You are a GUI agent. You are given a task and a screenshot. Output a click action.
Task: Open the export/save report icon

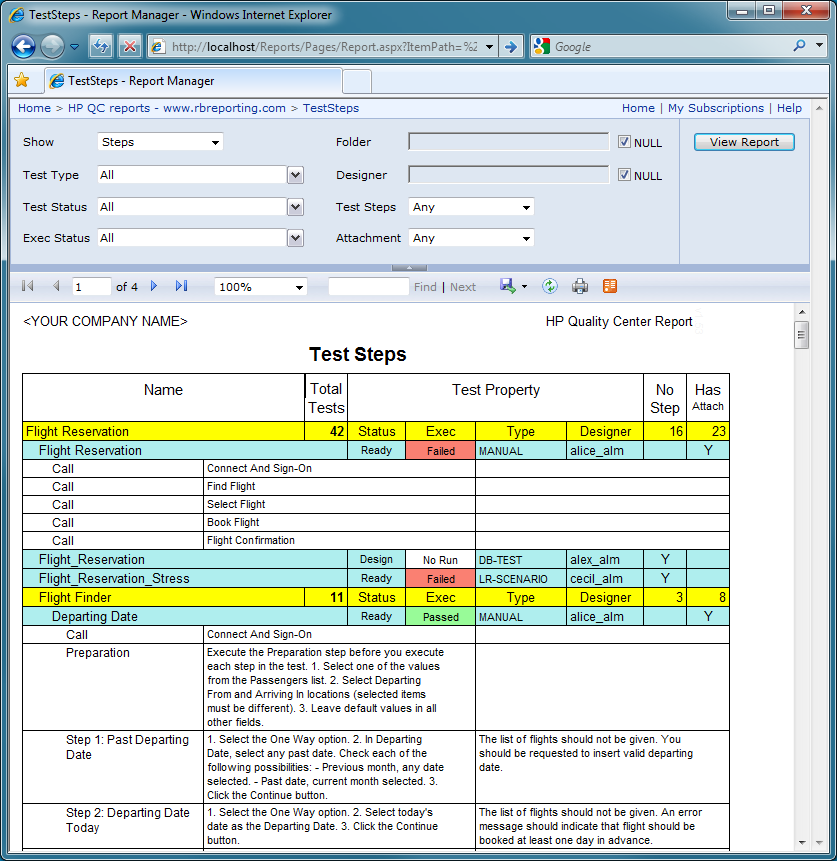click(x=508, y=286)
